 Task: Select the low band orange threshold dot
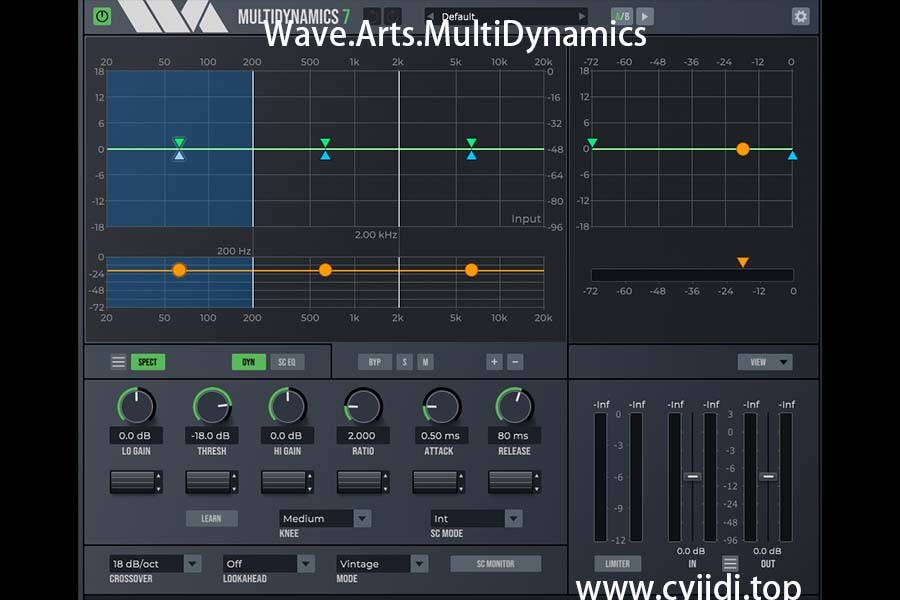point(179,270)
